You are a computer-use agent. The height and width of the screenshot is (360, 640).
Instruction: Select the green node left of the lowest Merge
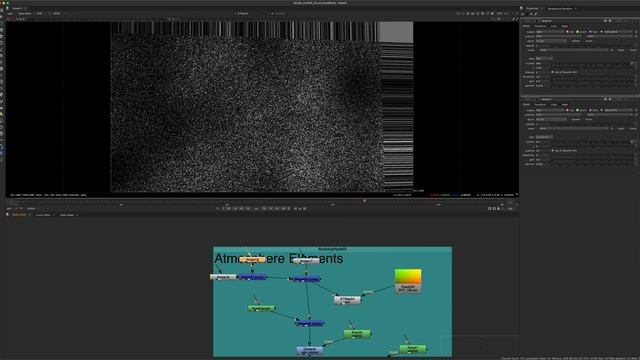(261, 309)
